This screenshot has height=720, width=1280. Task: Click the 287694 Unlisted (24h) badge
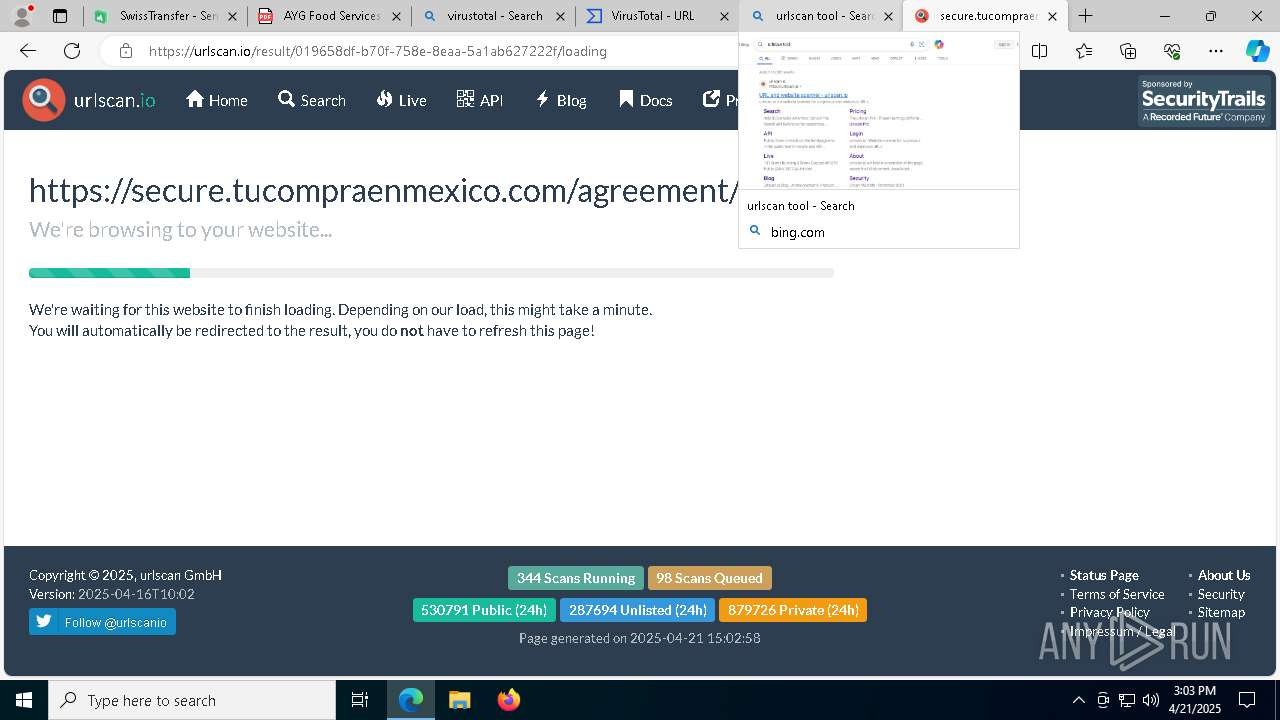coord(638,610)
